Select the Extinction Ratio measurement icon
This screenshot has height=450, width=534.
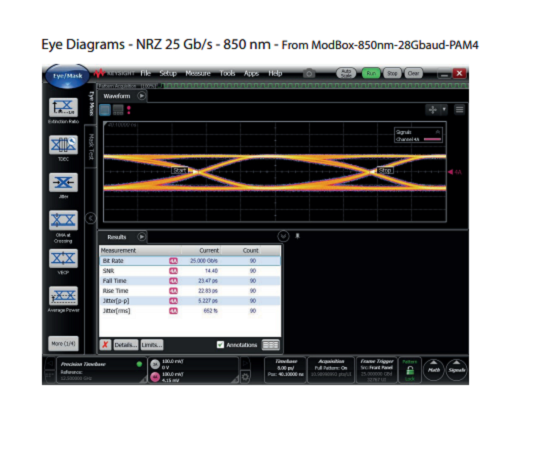tap(63, 108)
